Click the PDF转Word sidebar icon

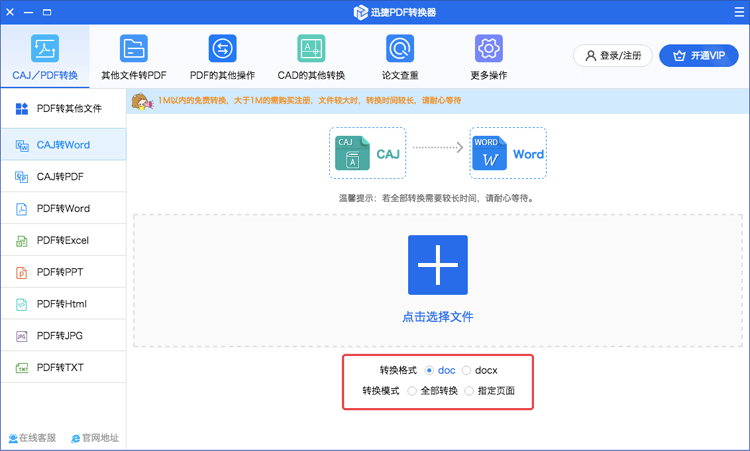click(x=22, y=209)
